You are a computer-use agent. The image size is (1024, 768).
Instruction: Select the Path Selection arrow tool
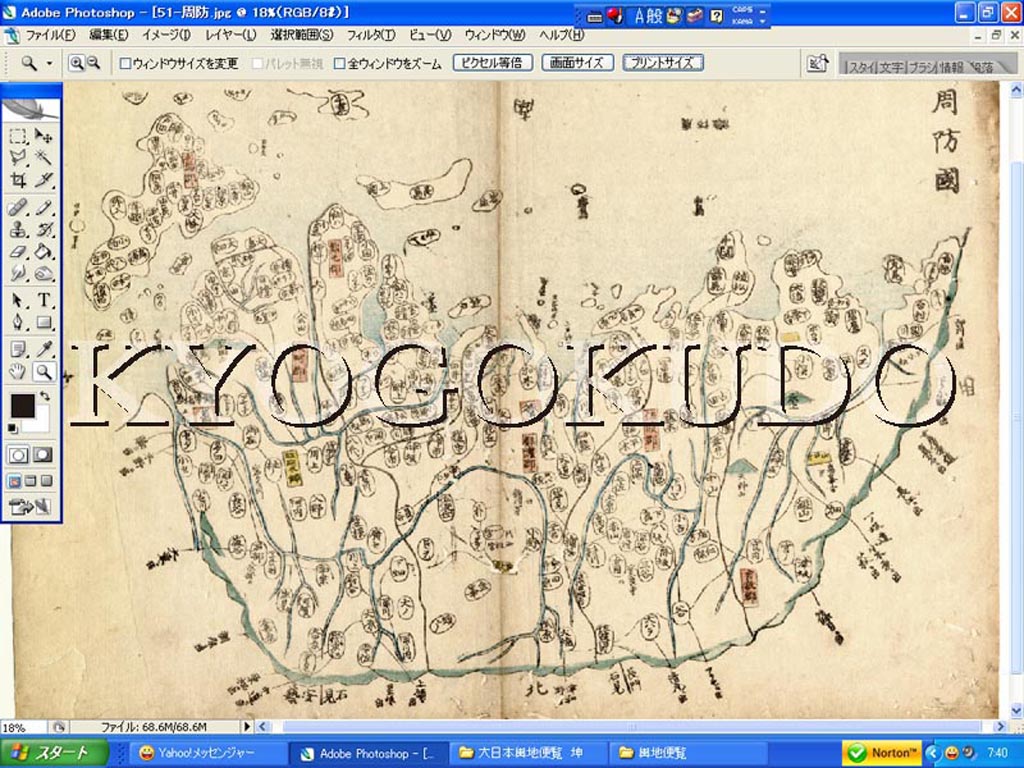[x=18, y=300]
